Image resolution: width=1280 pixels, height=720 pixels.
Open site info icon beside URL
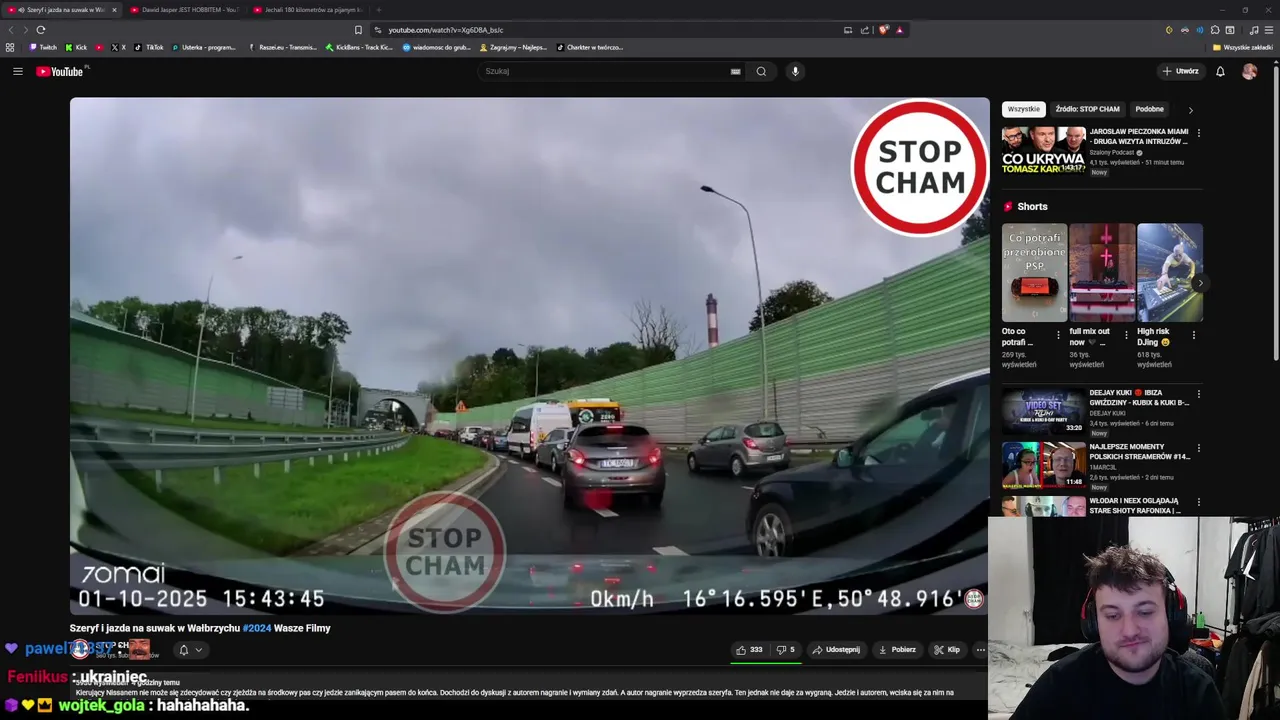point(377,30)
